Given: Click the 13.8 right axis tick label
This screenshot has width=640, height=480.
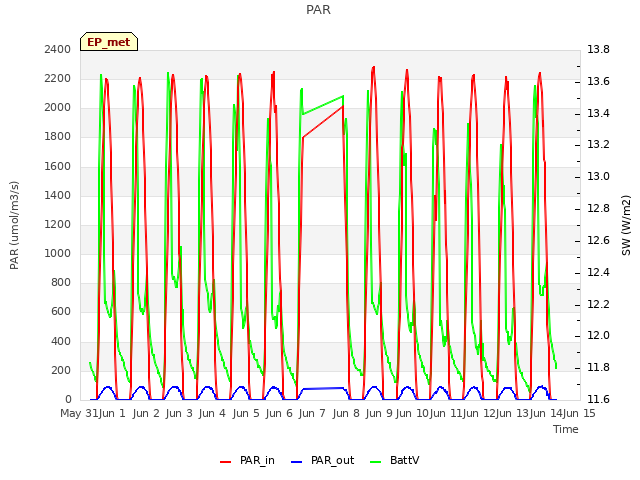Looking at the screenshot, I should point(598,49).
